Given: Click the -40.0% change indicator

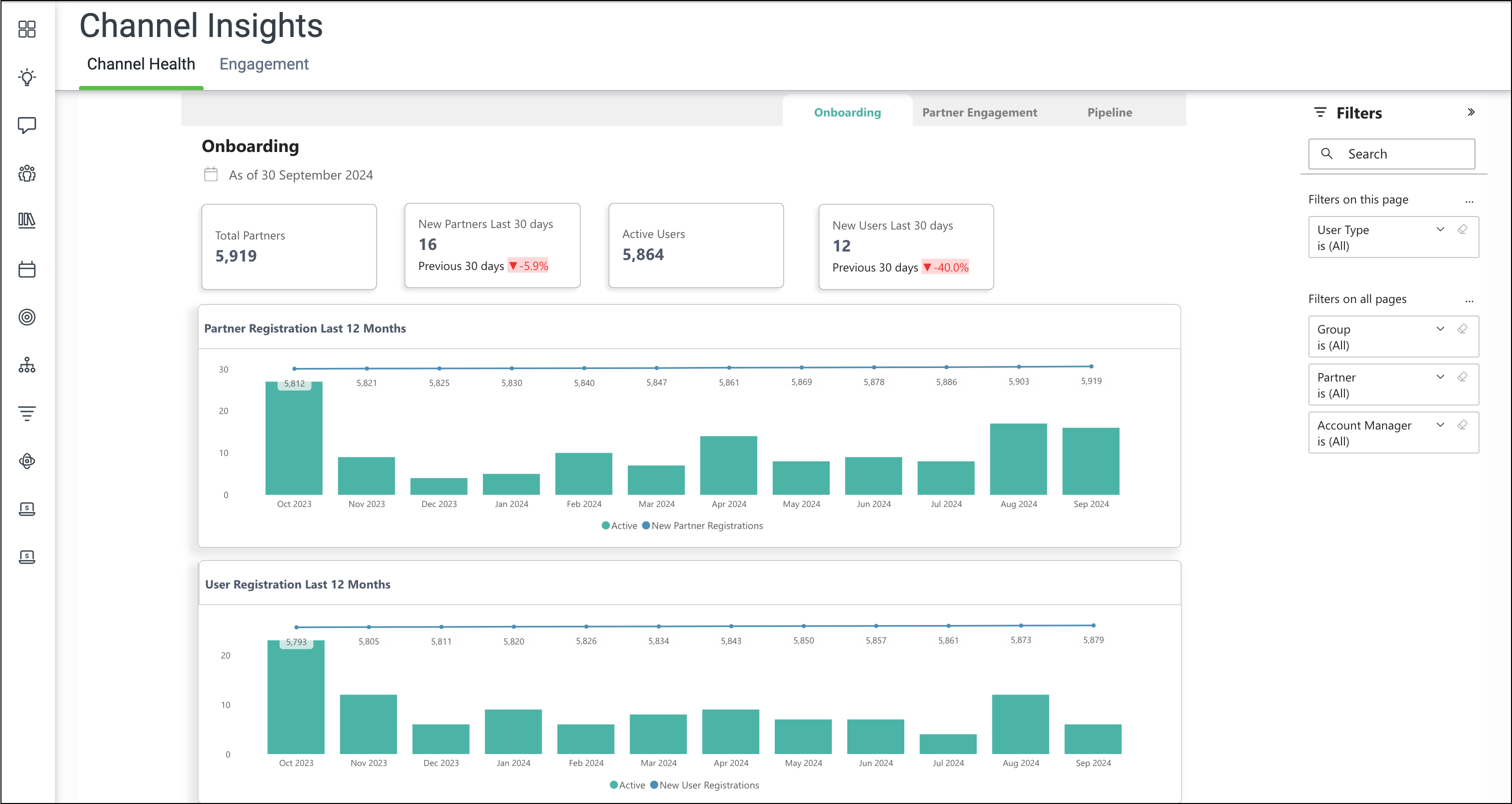Looking at the screenshot, I should [946, 267].
